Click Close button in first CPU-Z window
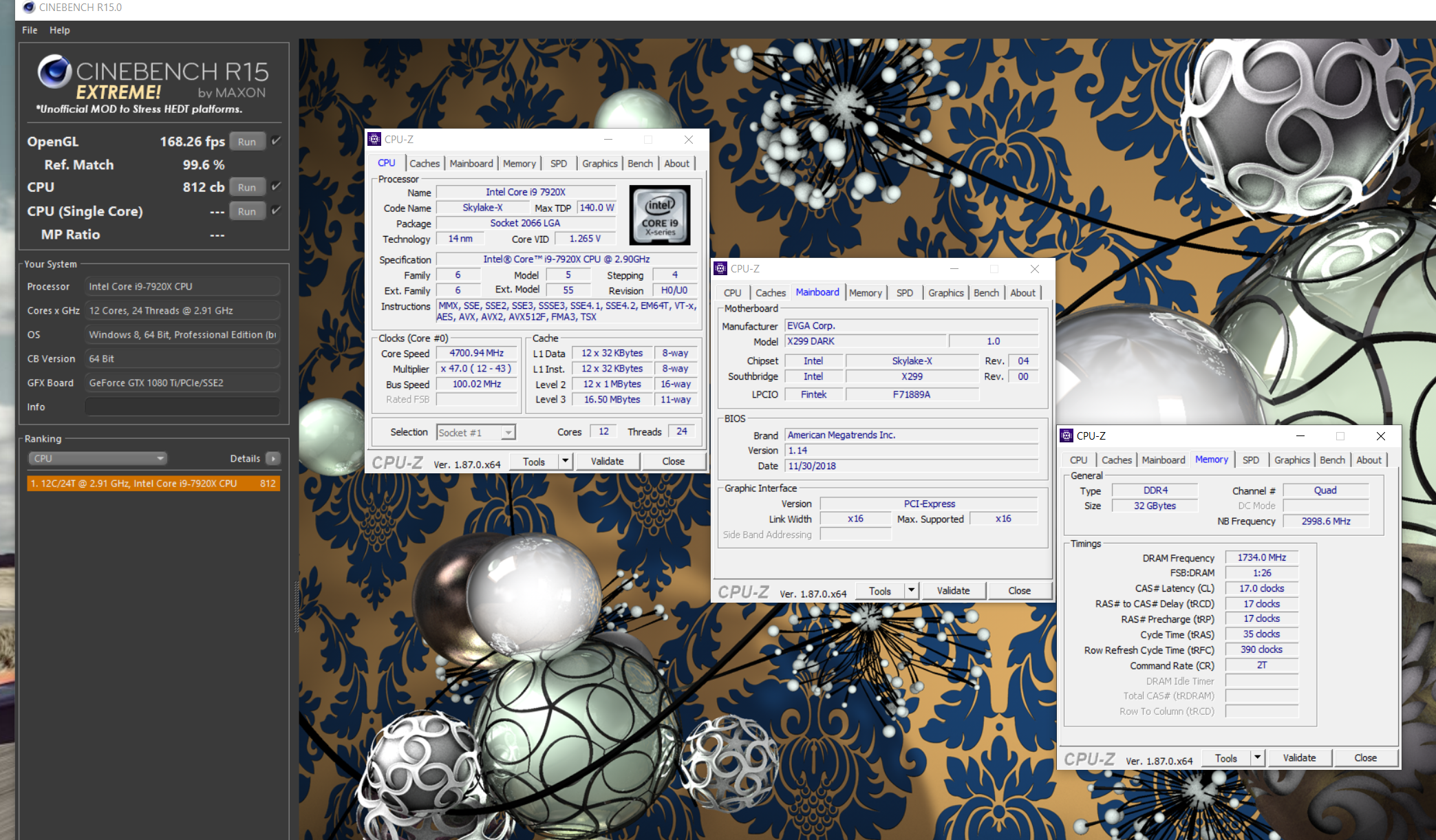 click(x=673, y=462)
